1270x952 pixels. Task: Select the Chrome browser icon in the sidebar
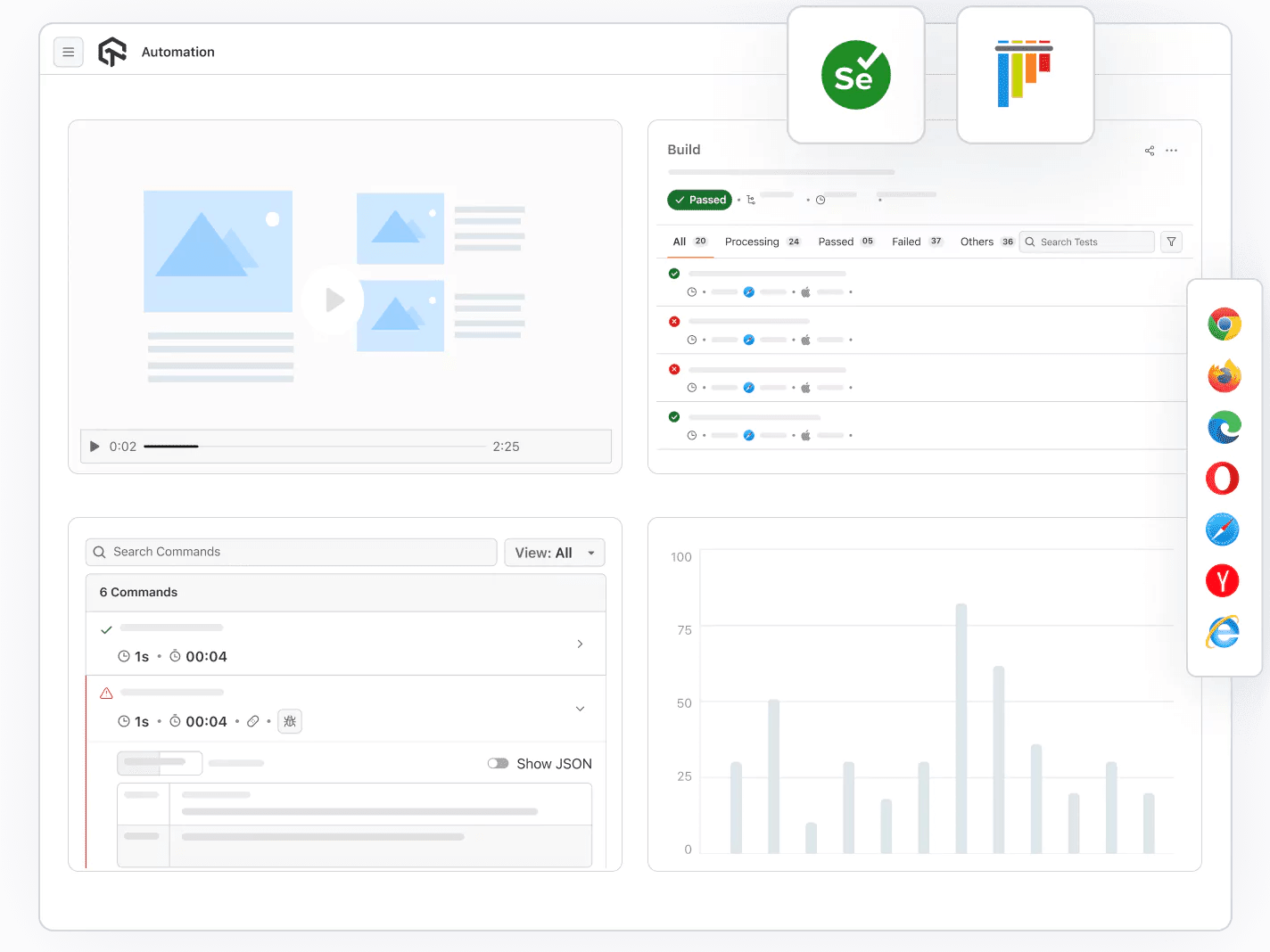[x=1223, y=324]
